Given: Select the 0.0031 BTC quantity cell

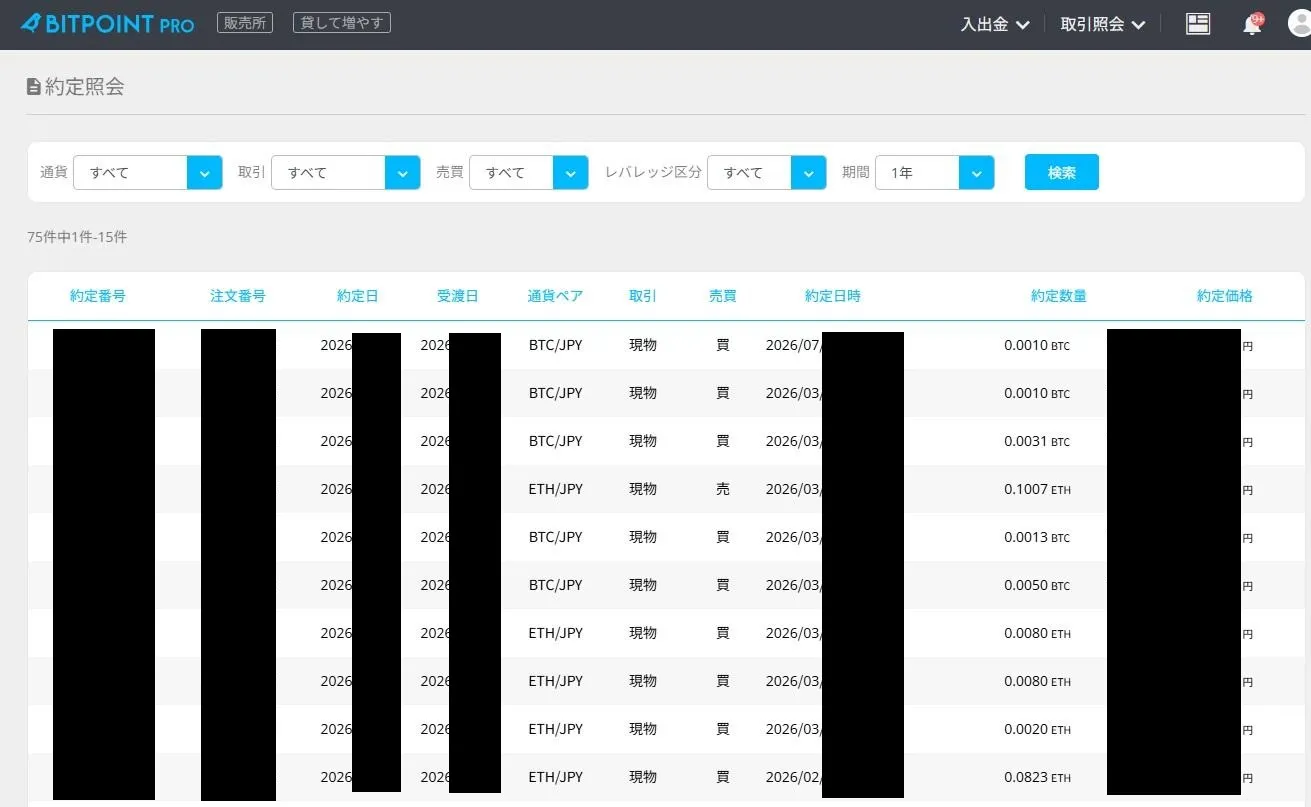Looking at the screenshot, I should pyautogui.click(x=1037, y=441).
